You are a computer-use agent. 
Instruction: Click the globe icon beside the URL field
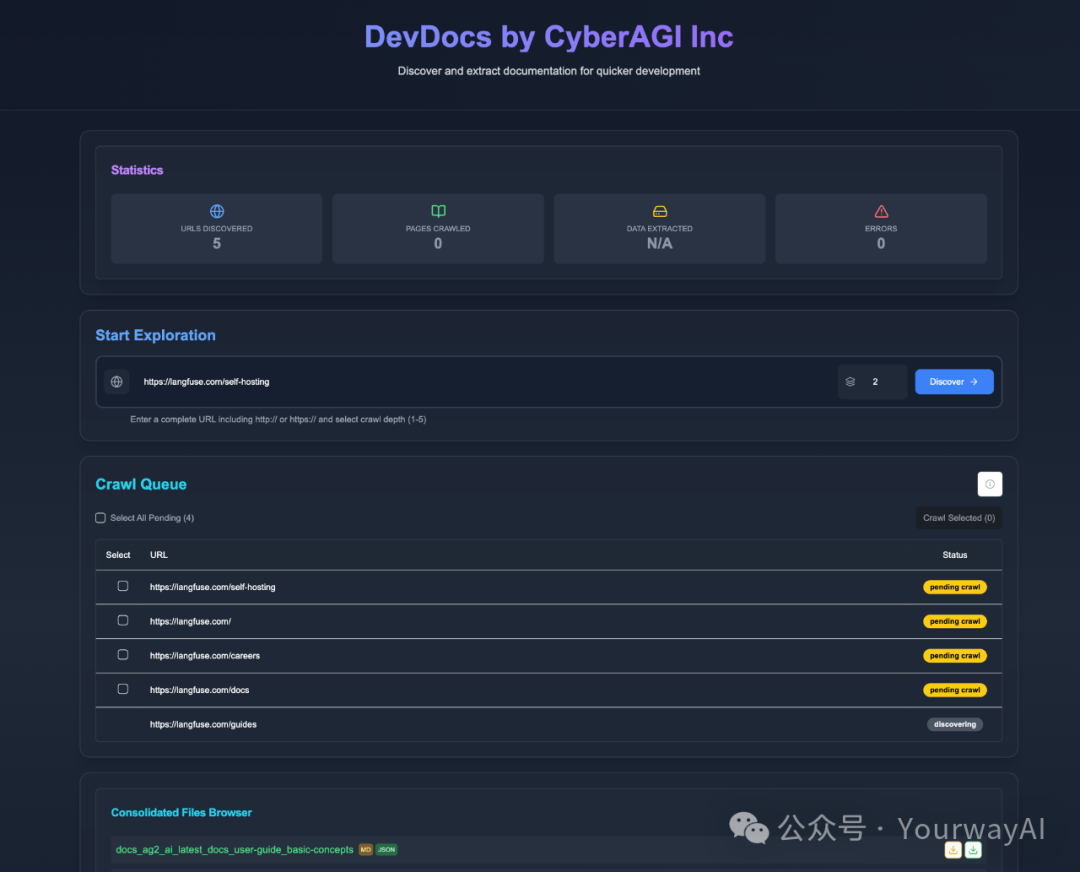[x=116, y=382]
